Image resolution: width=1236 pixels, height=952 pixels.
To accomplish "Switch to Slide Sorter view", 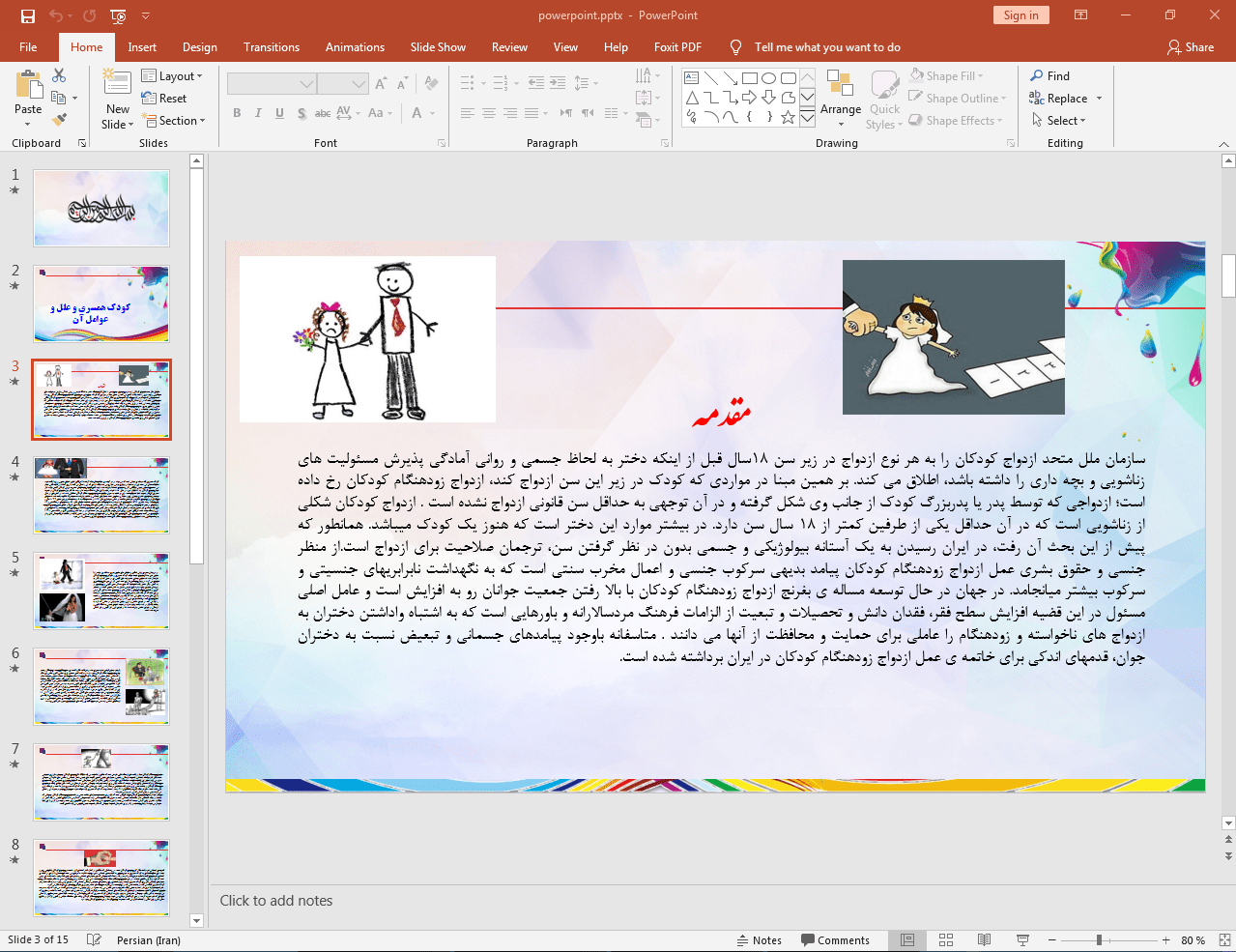I will point(946,940).
